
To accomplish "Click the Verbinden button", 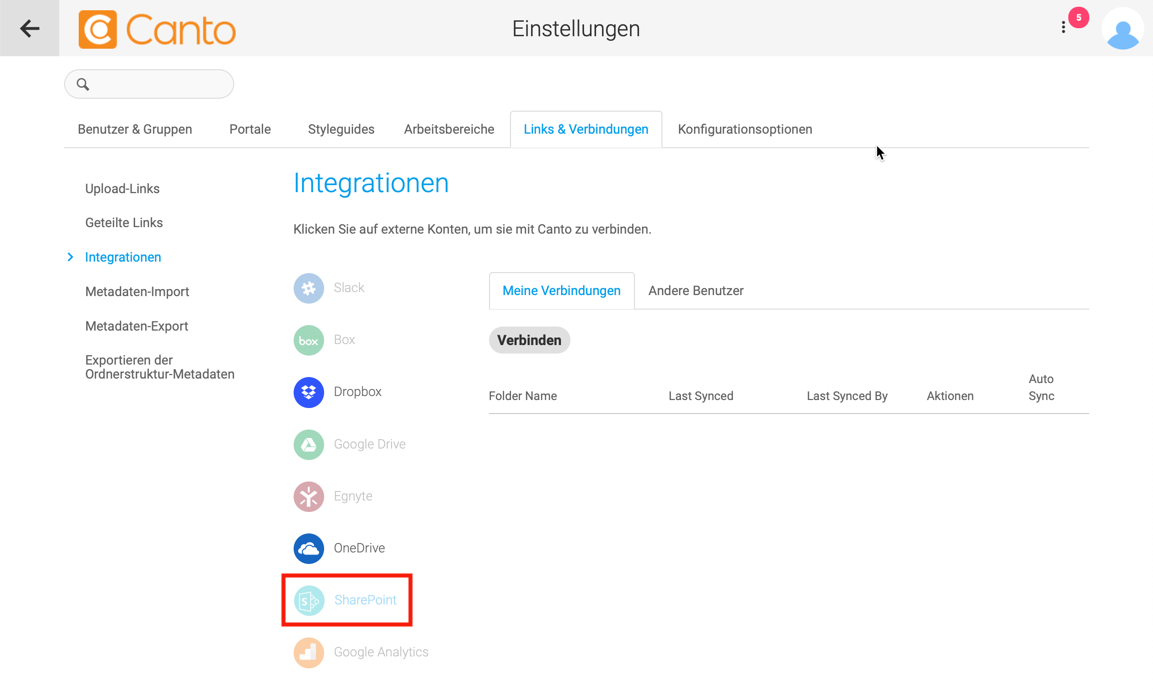I will [x=529, y=340].
